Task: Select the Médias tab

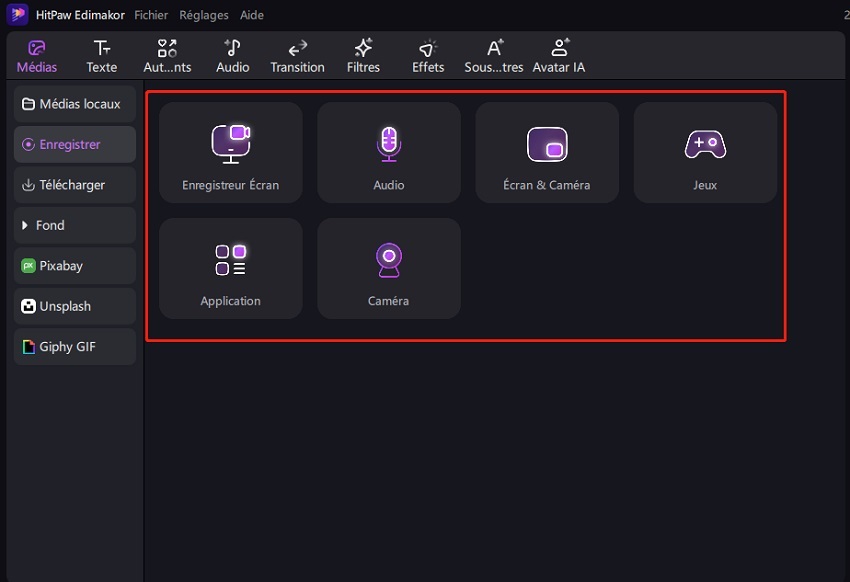Action: [x=37, y=56]
